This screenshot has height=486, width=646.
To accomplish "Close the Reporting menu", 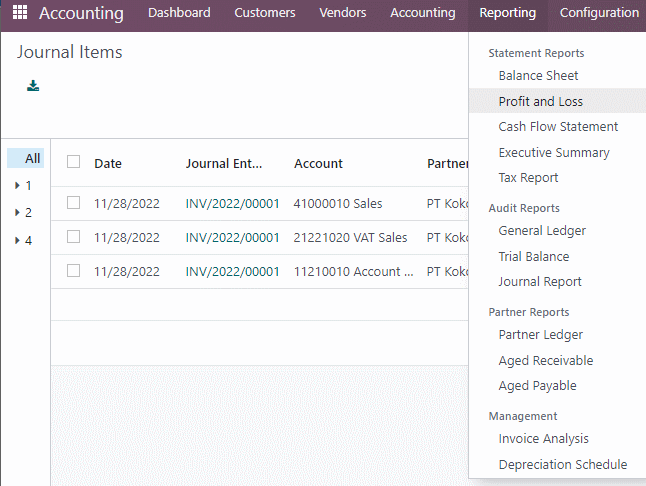I will click(508, 13).
